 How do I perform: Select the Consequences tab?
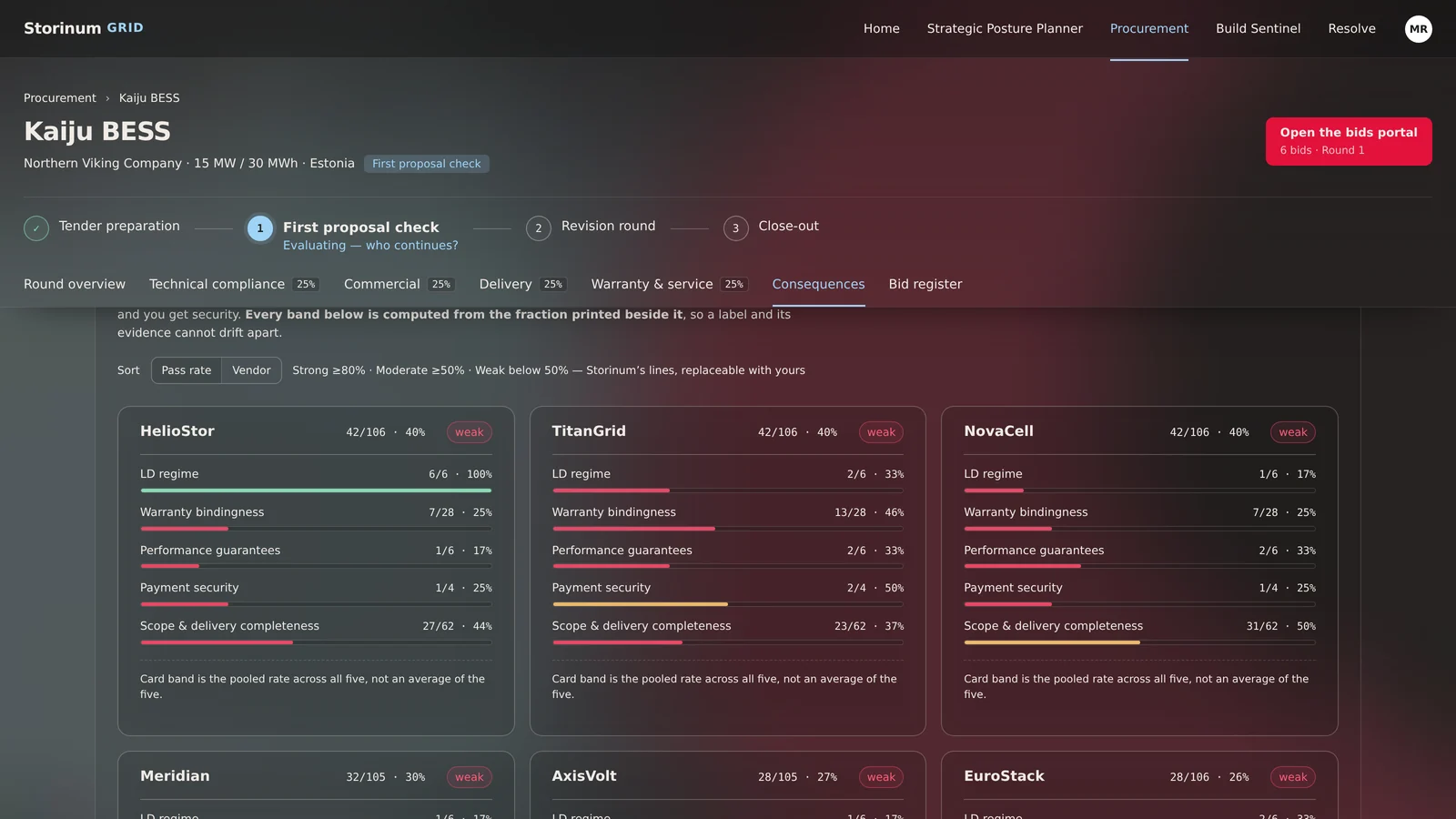coord(819,284)
